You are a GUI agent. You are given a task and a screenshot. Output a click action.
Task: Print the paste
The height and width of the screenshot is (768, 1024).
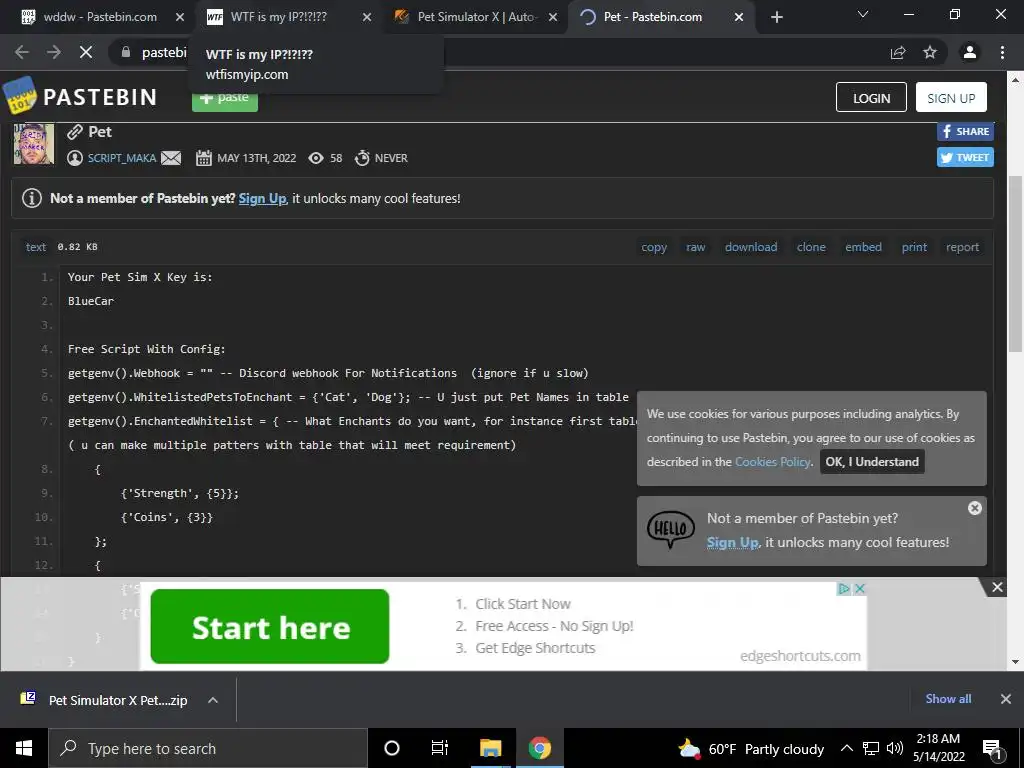click(914, 247)
